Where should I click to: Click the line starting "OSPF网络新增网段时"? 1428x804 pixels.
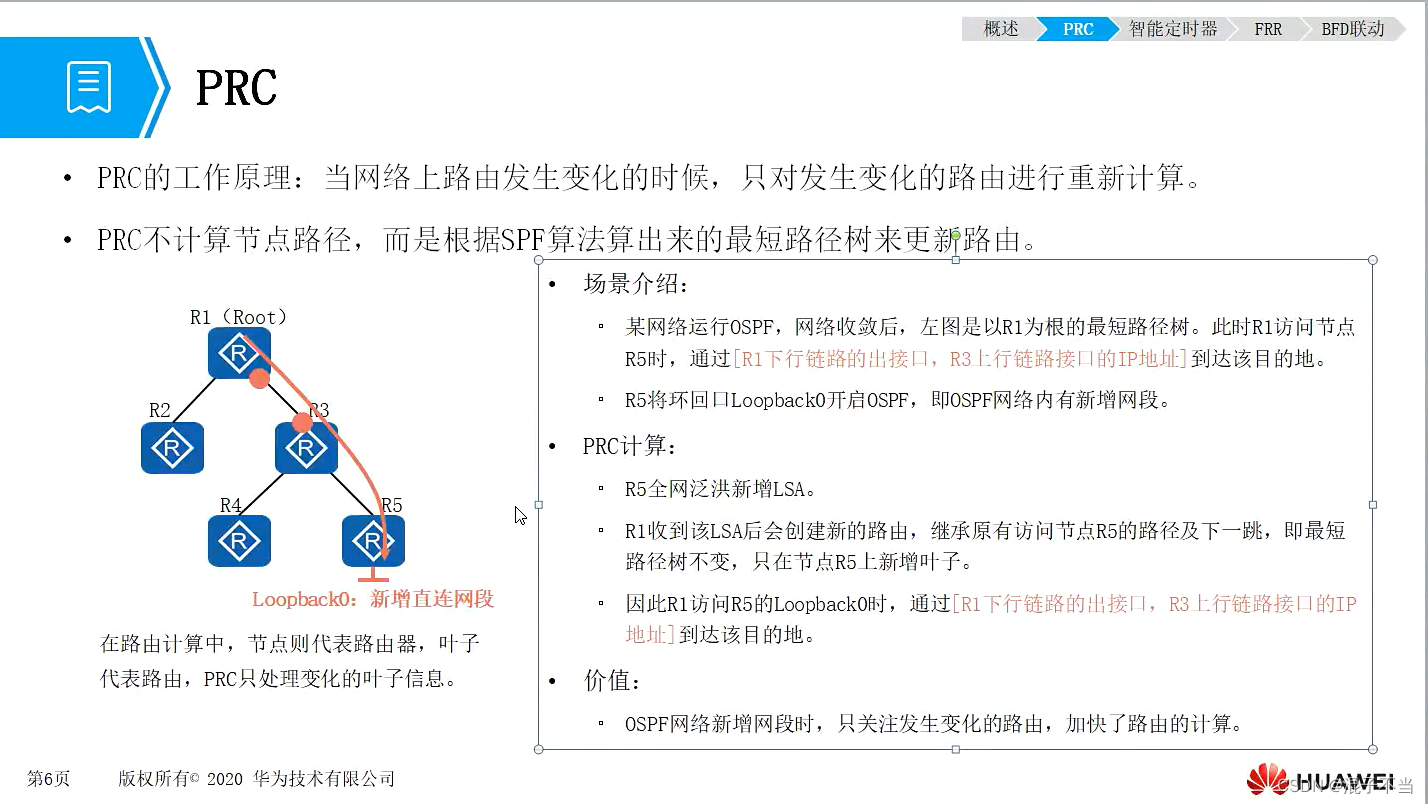(934, 724)
